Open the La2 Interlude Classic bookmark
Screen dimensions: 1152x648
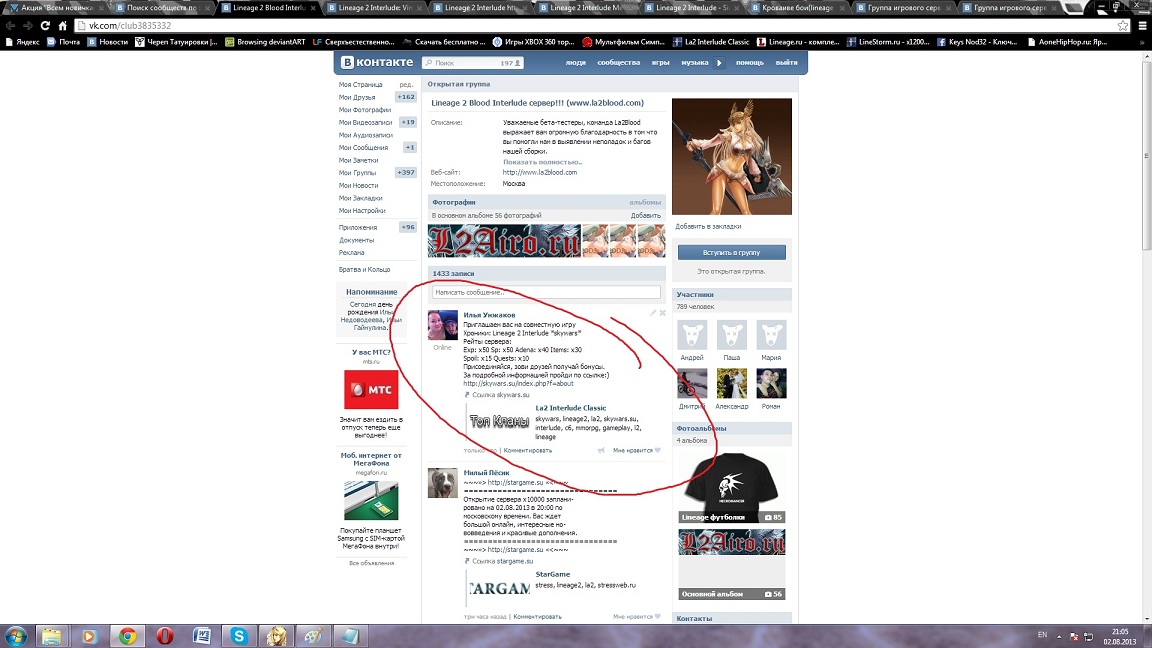click(x=710, y=42)
